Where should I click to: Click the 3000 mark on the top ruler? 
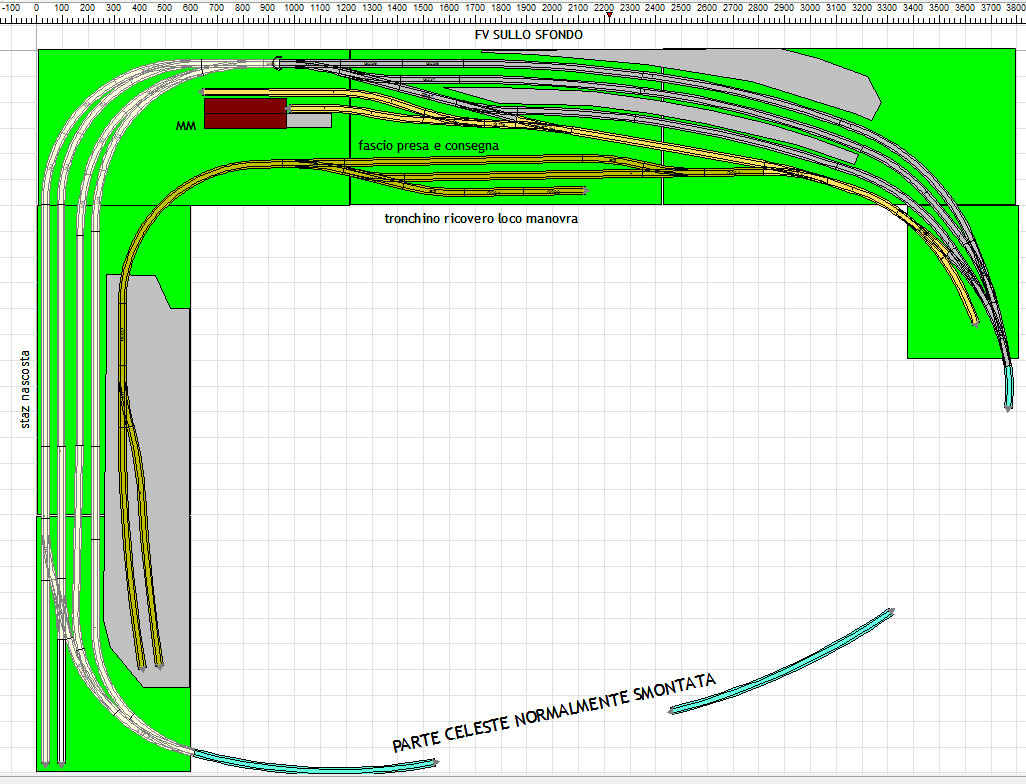point(810,7)
